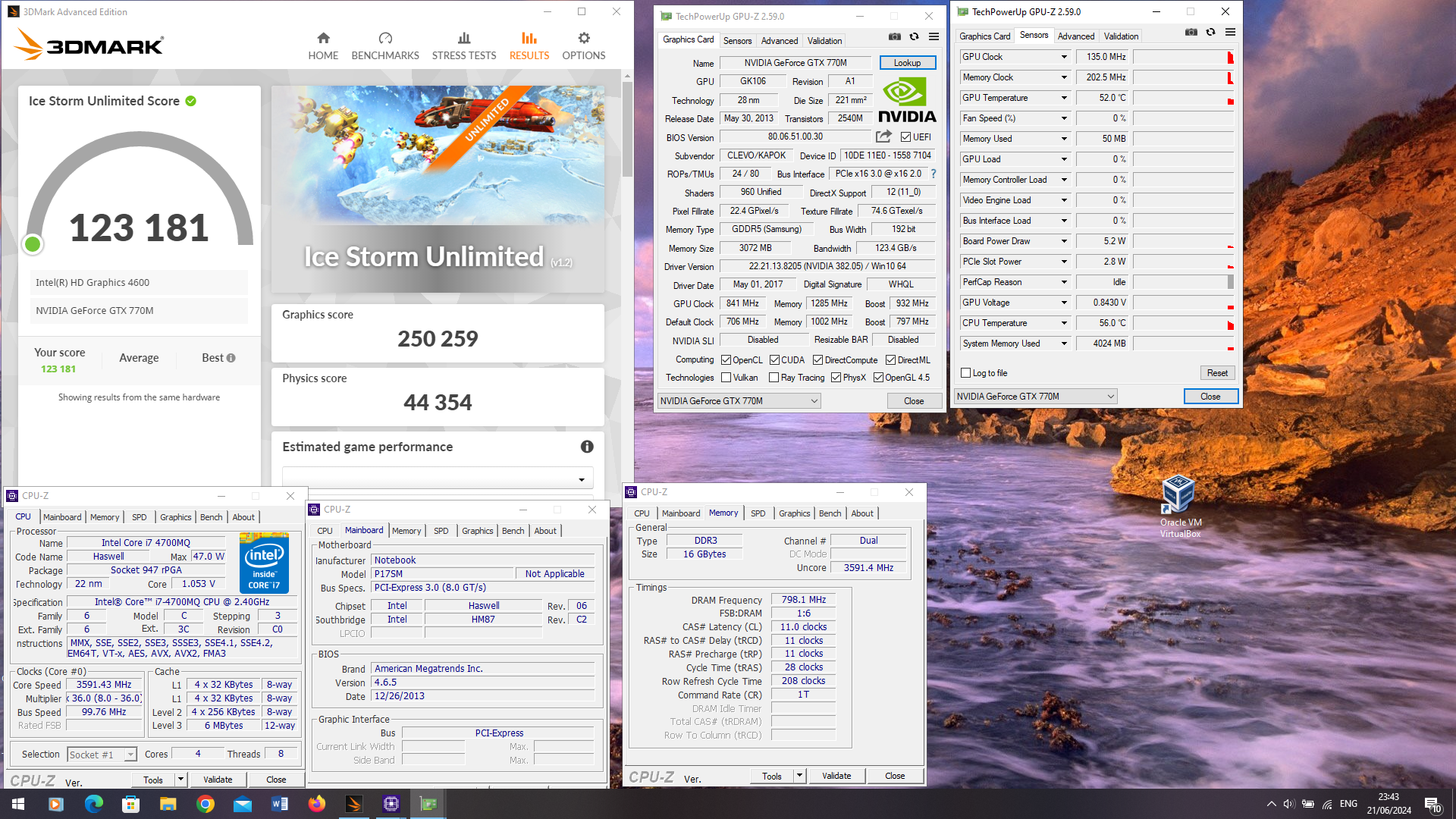Image resolution: width=1456 pixels, height=819 pixels.
Task: Click Close in GPU-Z Sensors window
Action: 1210,397
